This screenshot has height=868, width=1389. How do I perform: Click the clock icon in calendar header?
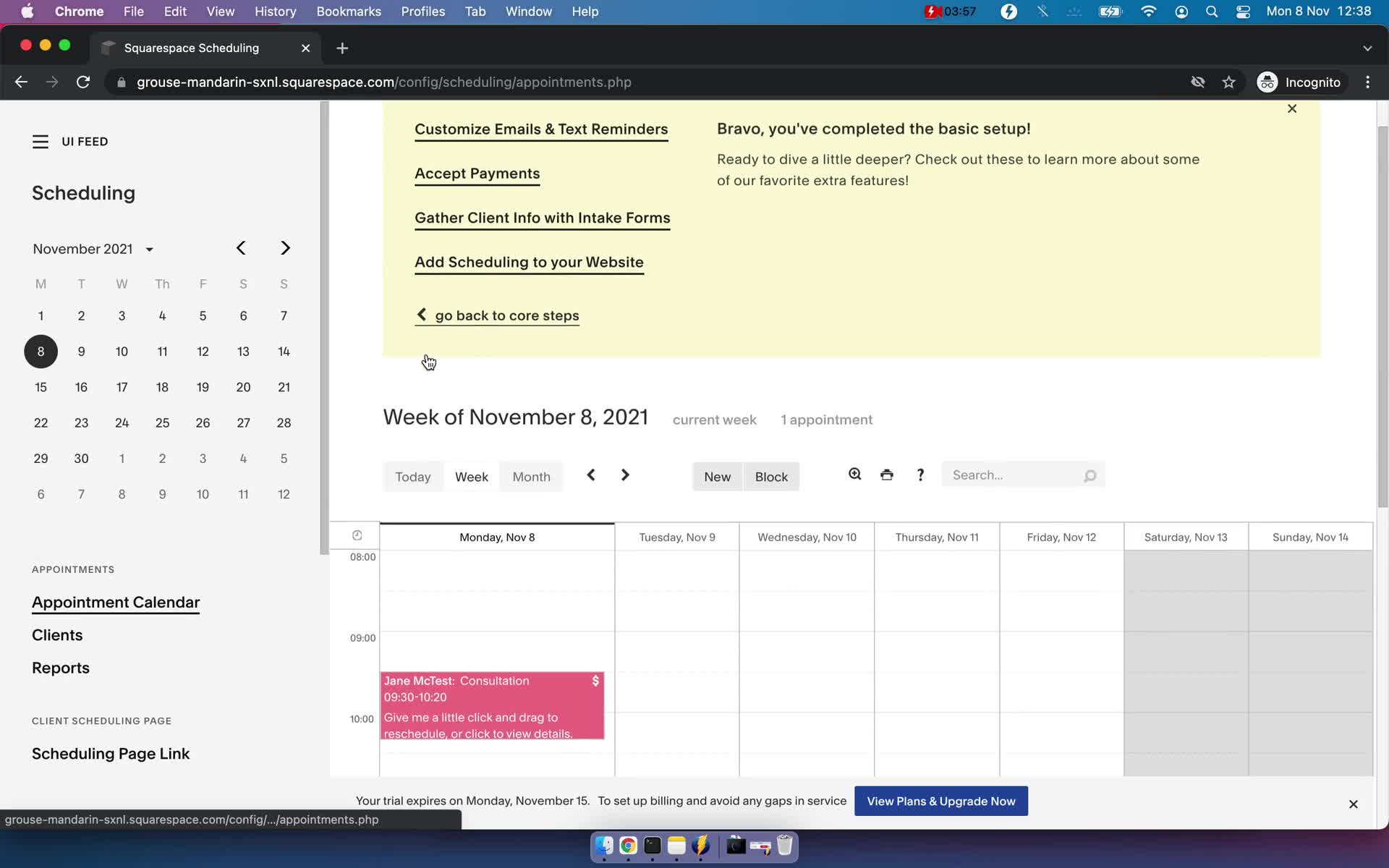click(357, 535)
